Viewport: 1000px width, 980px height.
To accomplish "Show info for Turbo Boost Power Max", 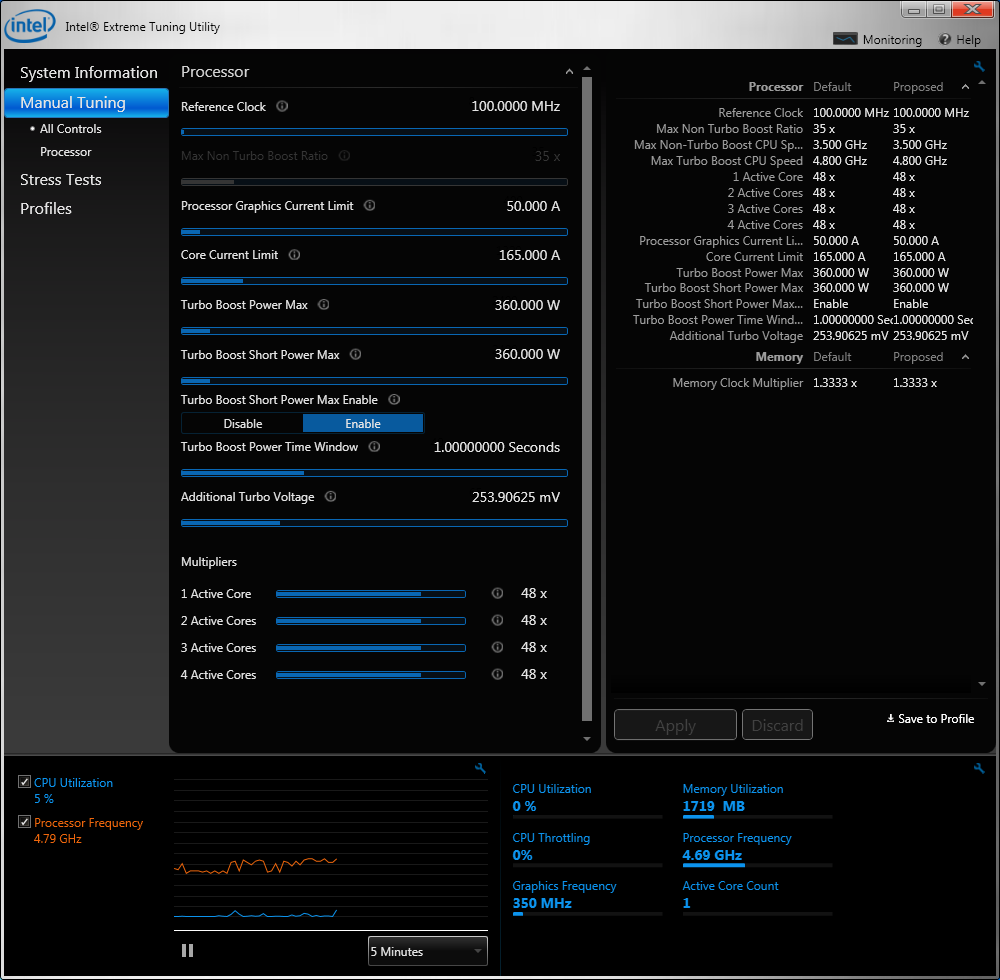I will pyautogui.click(x=324, y=305).
